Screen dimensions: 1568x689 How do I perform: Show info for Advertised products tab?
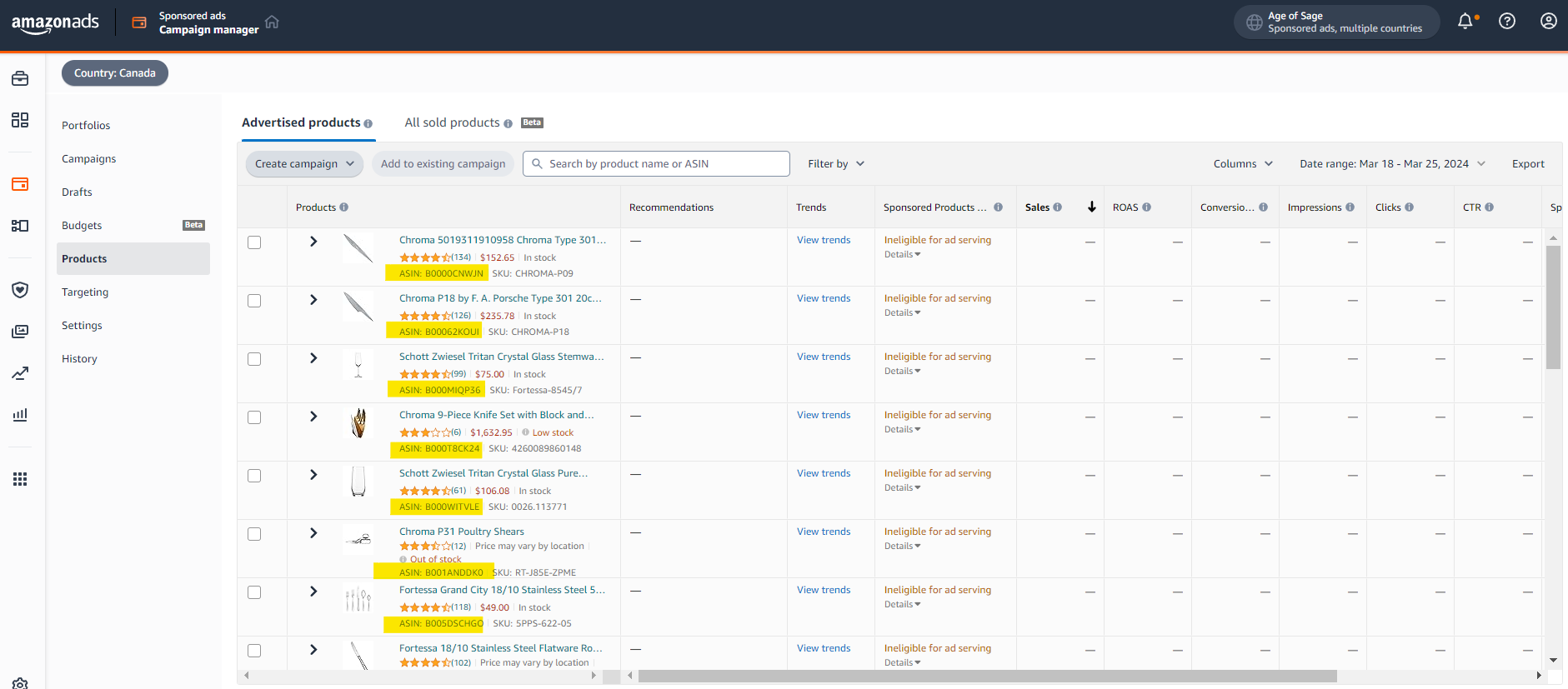tap(368, 123)
